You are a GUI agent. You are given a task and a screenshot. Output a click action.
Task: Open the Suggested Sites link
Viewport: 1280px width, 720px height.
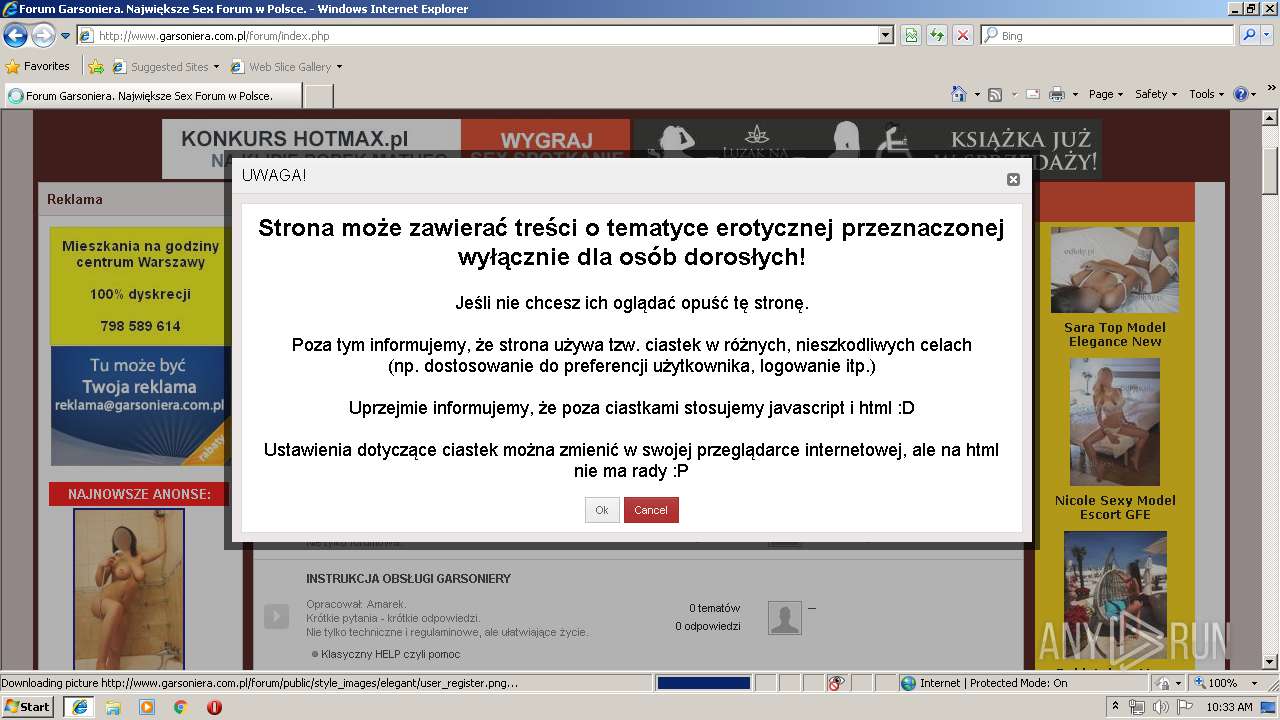point(165,67)
